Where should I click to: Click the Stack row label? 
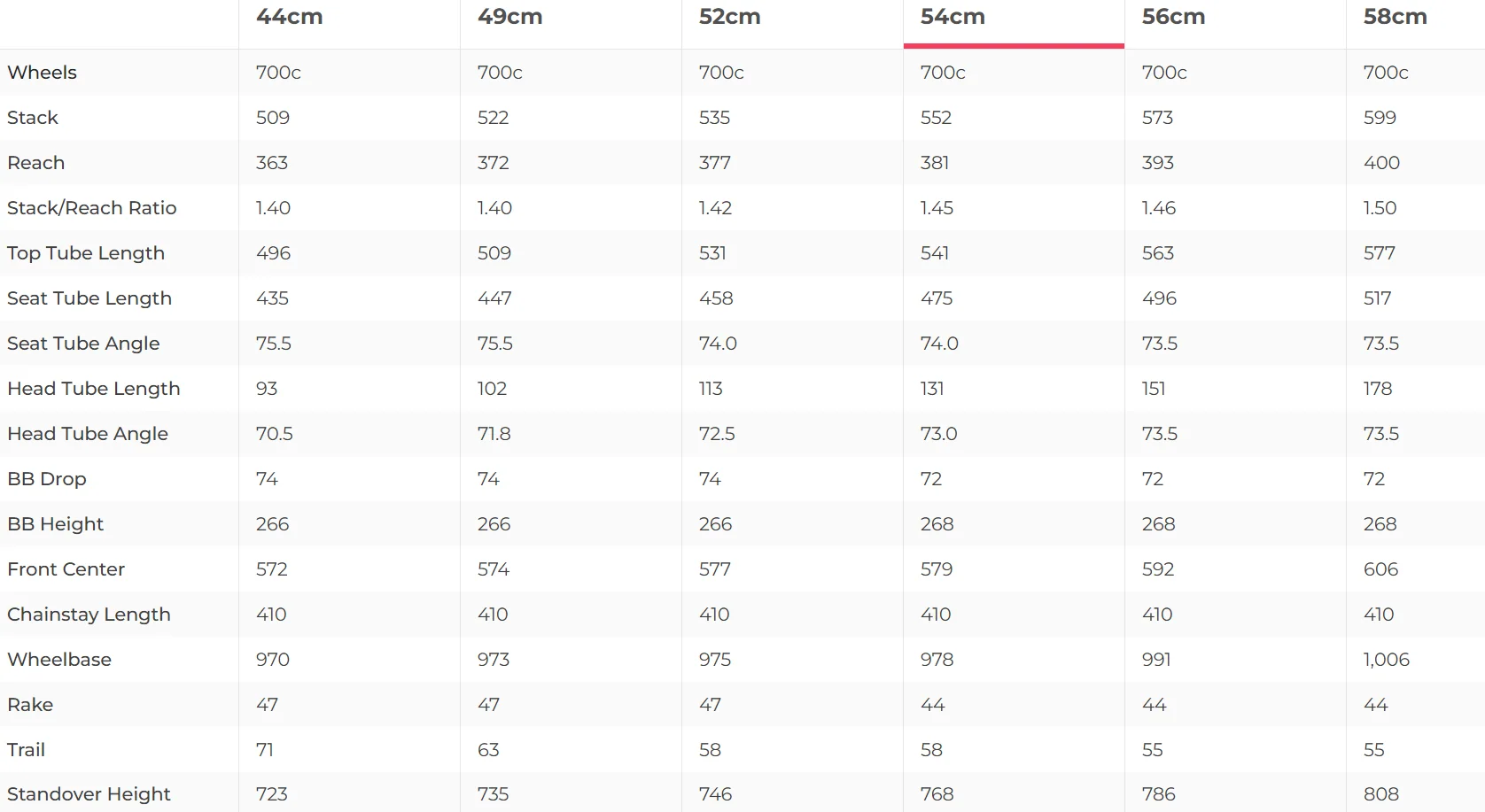pos(33,118)
